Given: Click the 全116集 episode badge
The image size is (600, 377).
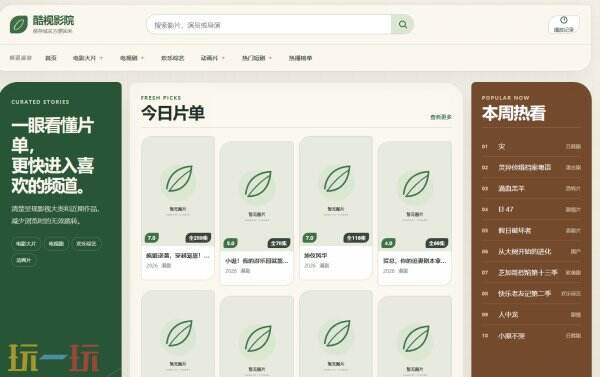Looking at the screenshot, I should coord(356,238).
